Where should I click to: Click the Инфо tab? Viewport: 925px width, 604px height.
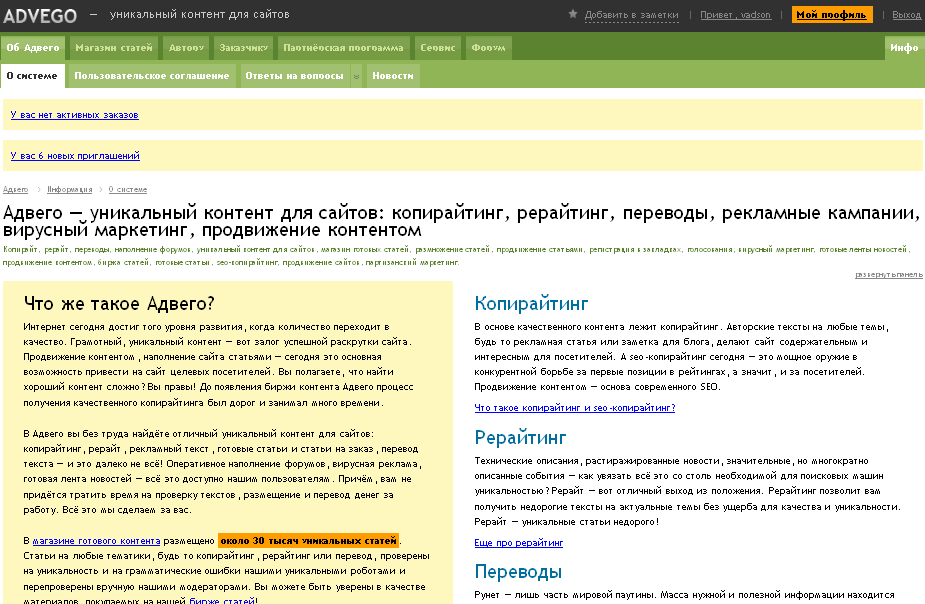(x=904, y=48)
